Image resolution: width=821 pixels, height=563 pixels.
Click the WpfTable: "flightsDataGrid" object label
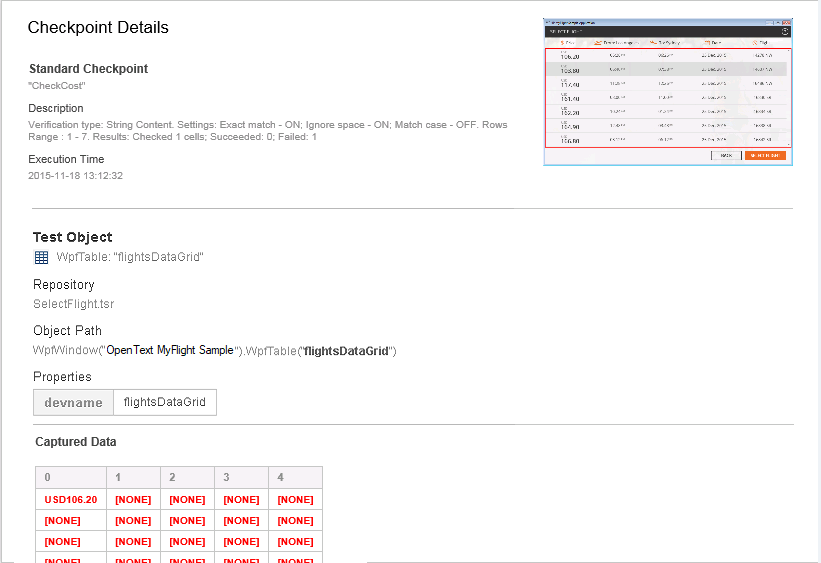pyautogui.click(x=130, y=258)
